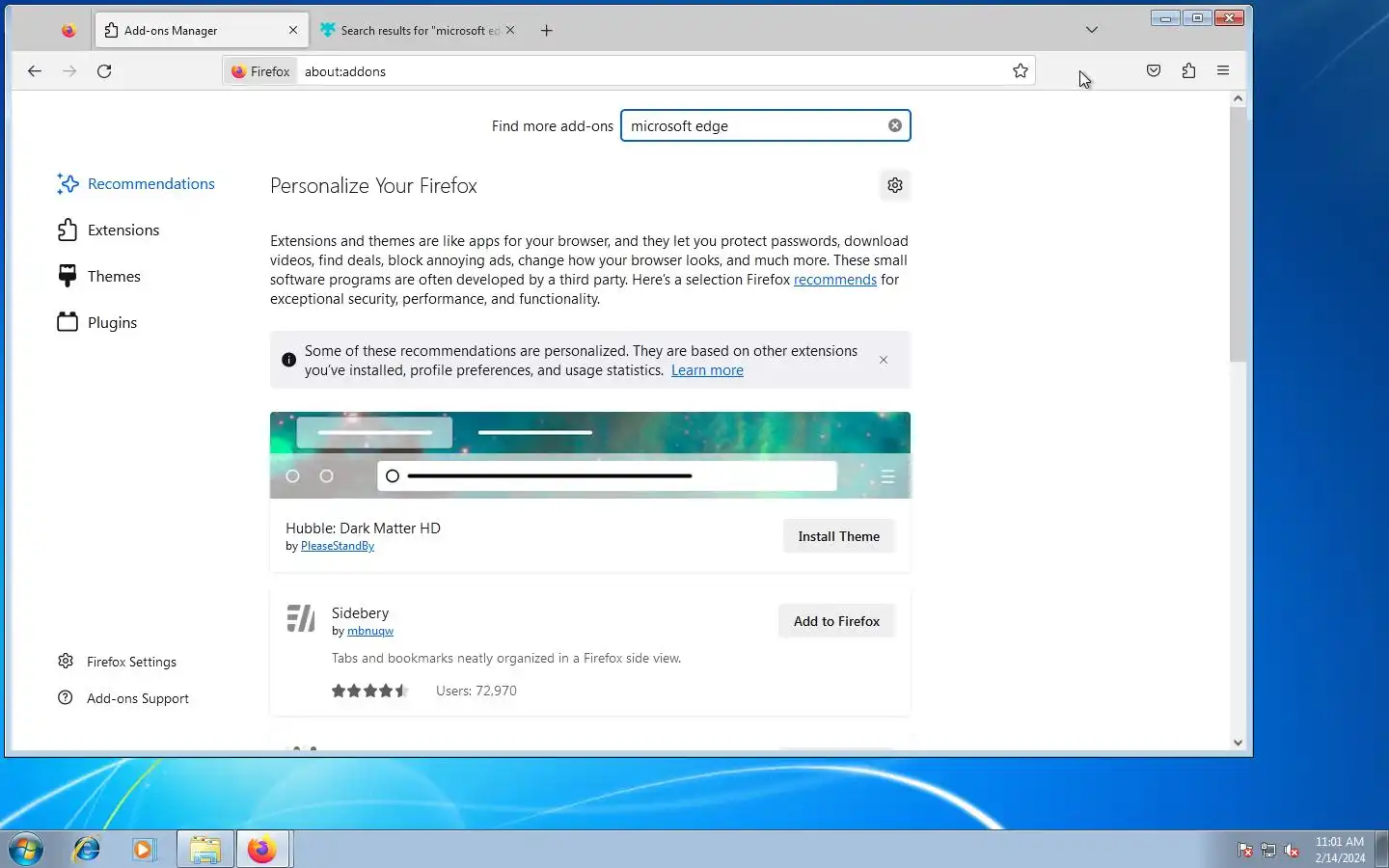This screenshot has height=868, width=1389.
Task: Open Add-ons Support link
Action: 123,698
